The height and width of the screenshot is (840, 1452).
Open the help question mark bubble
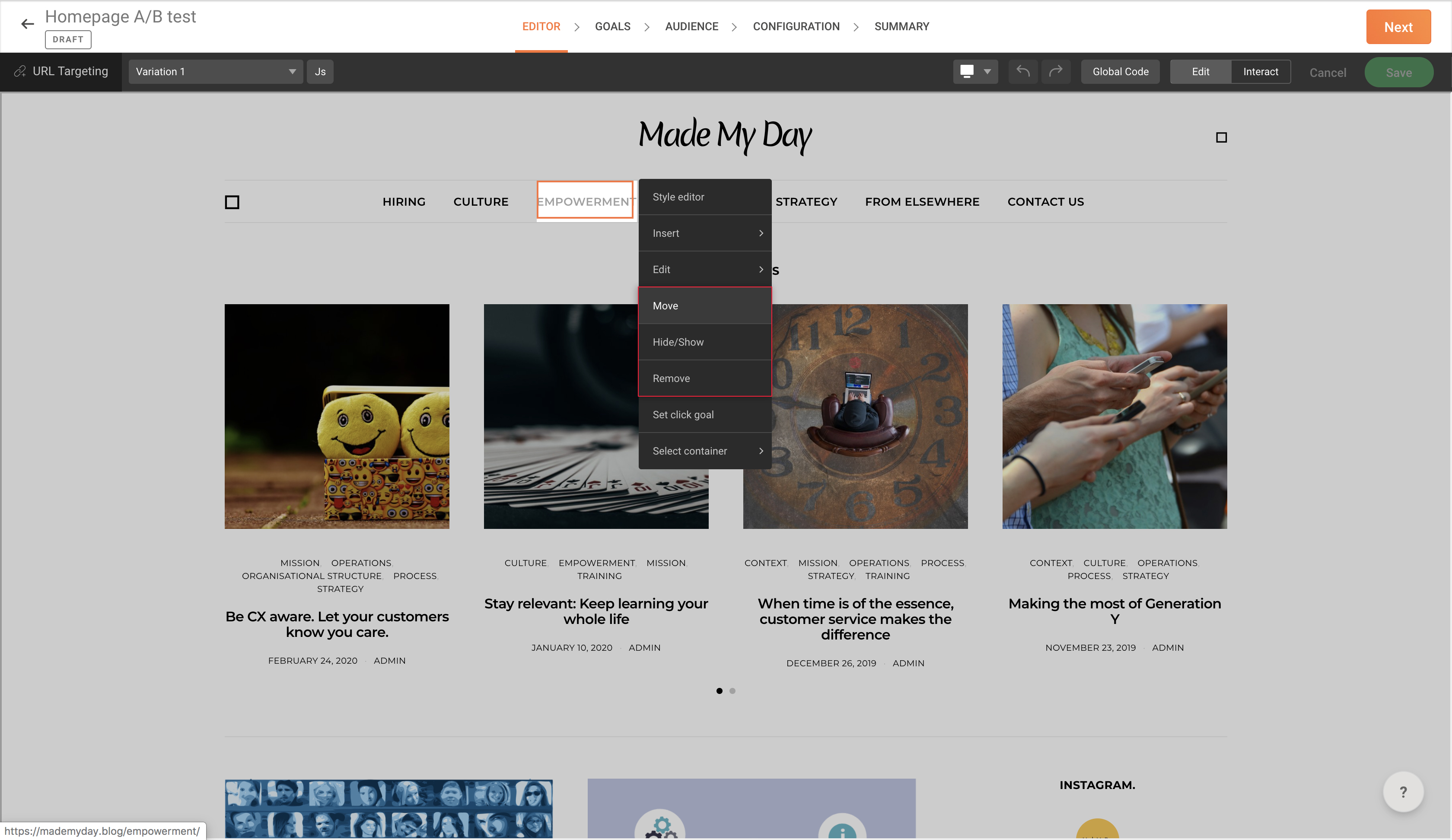pyautogui.click(x=1403, y=792)
